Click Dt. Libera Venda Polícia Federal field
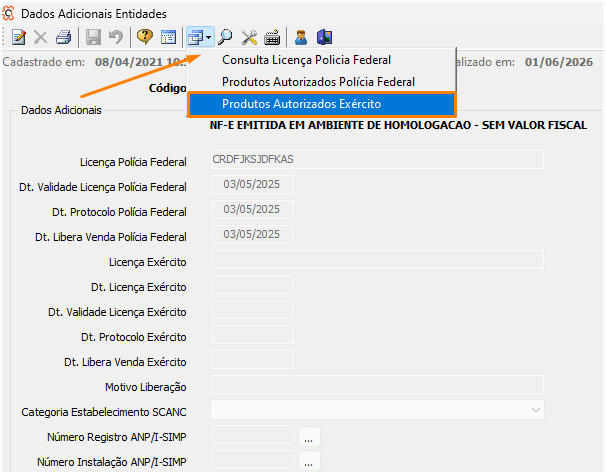Viewport: 606px width, 472px height. [252, 234]
